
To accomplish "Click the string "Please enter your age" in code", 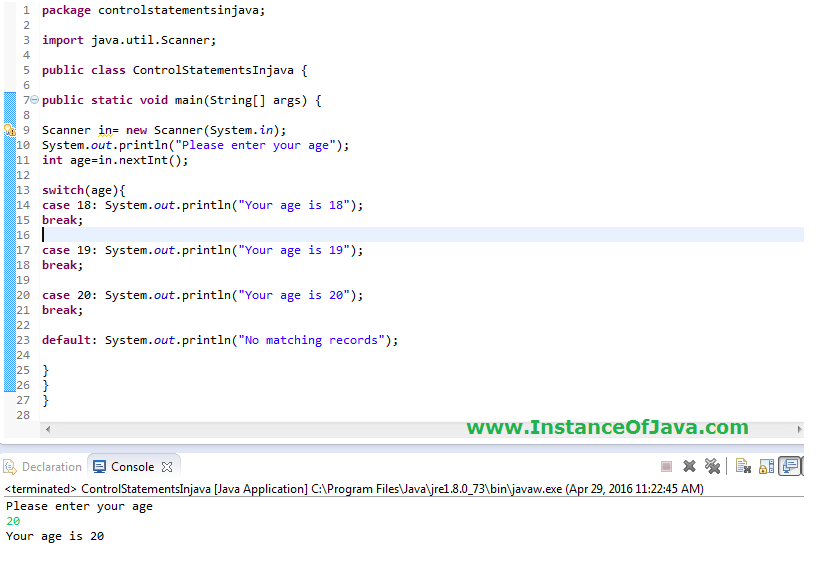I will pyautogui.click(x=256, y=146).
